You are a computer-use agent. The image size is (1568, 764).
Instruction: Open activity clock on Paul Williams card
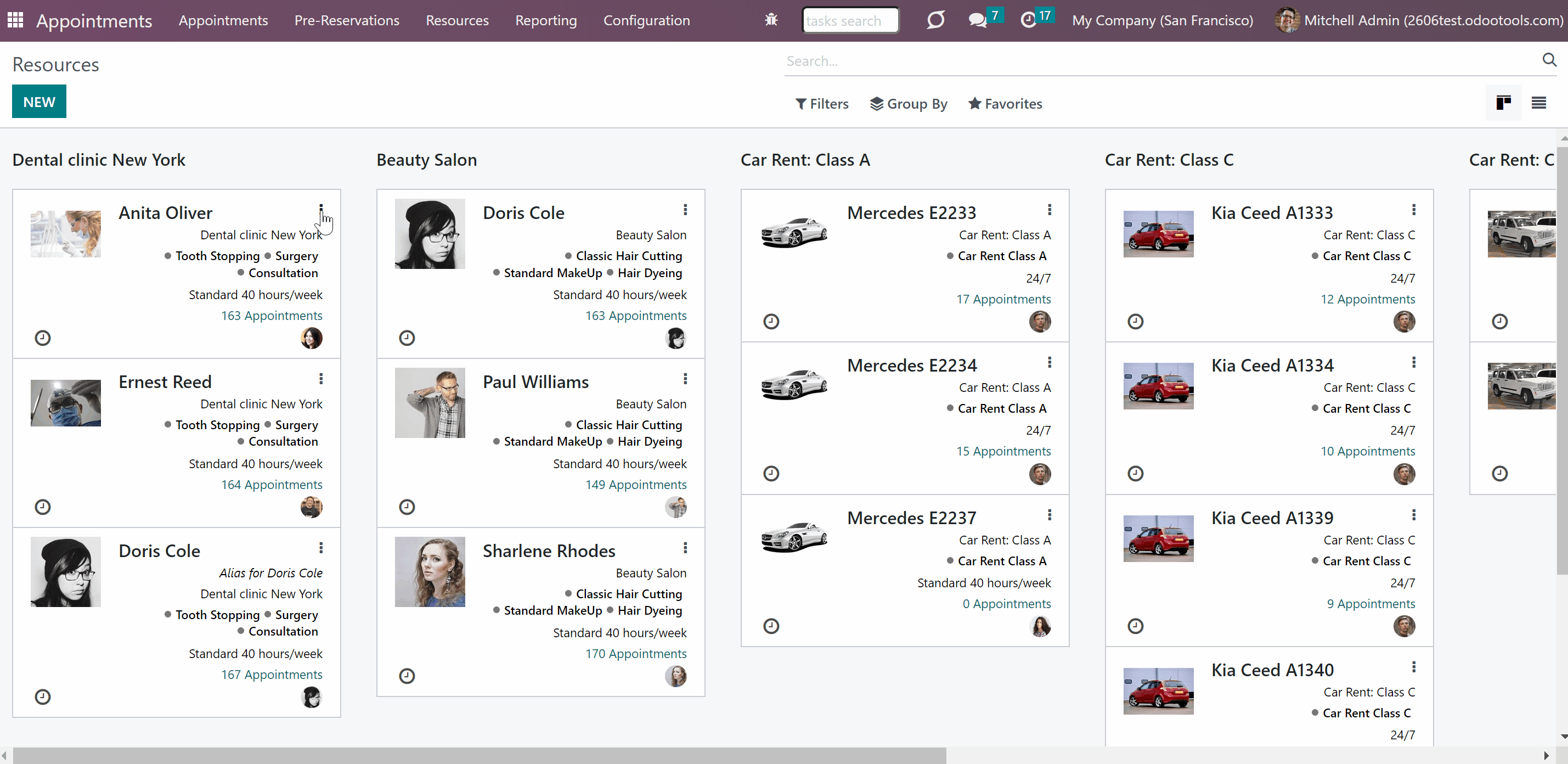[407, 507]
